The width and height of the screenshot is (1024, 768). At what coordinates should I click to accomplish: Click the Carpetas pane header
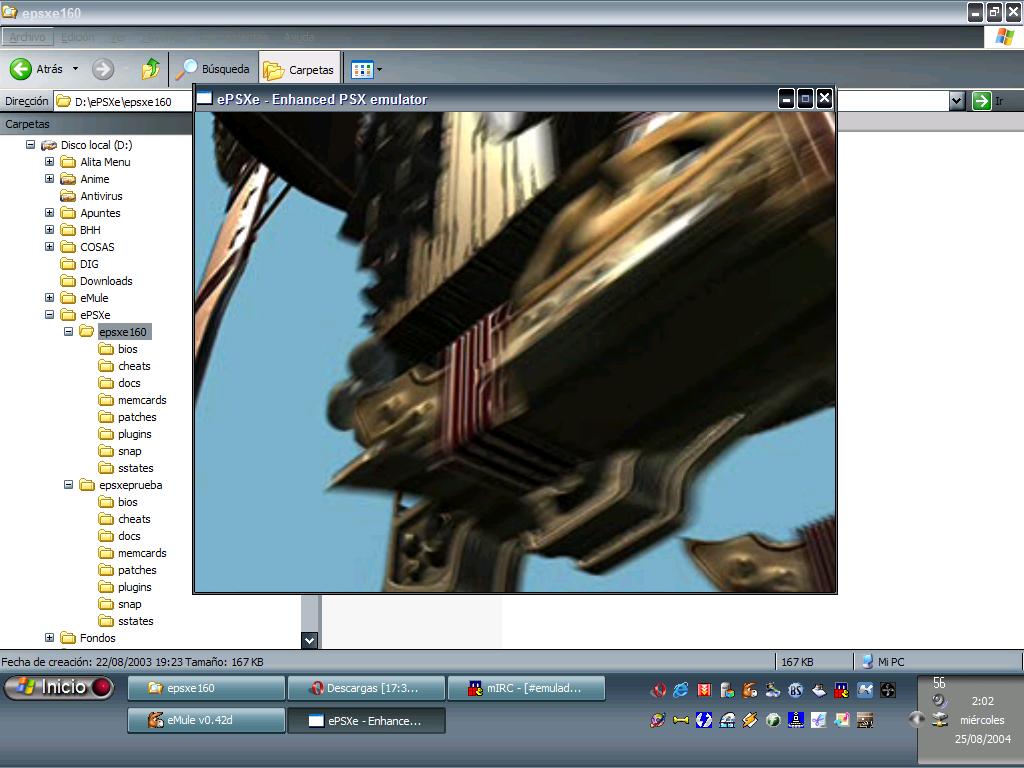point(96,123)
